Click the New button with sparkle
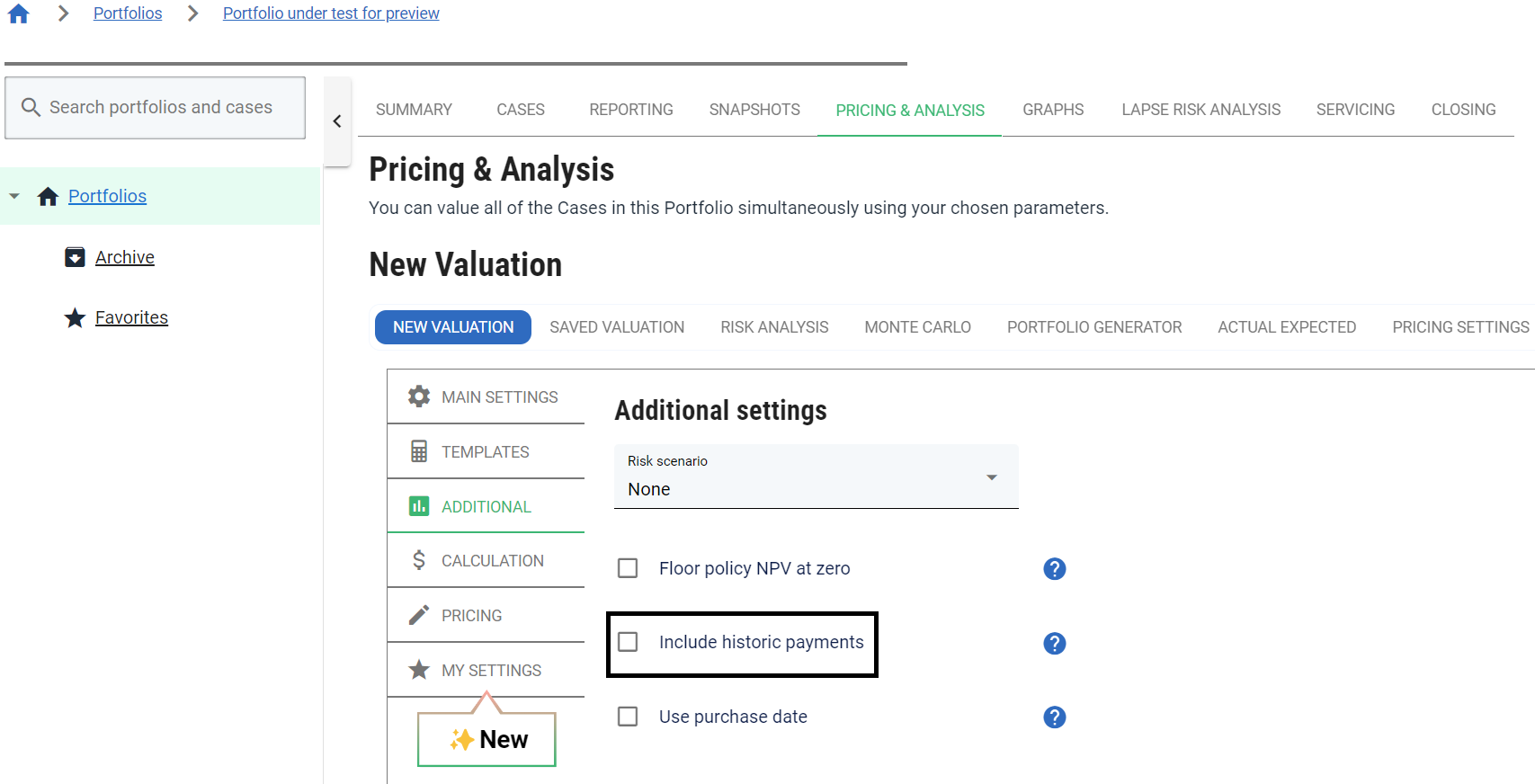The width and height of the screenshot is (1535, 784). coord(487,739)
